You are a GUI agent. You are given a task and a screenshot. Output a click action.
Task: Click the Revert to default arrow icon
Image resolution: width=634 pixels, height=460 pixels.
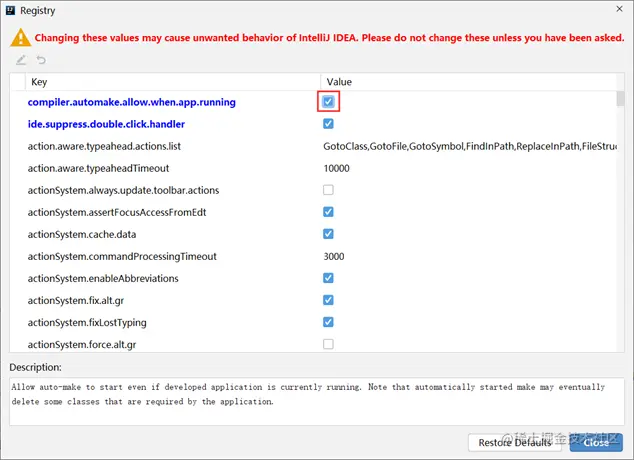[41, 60]
